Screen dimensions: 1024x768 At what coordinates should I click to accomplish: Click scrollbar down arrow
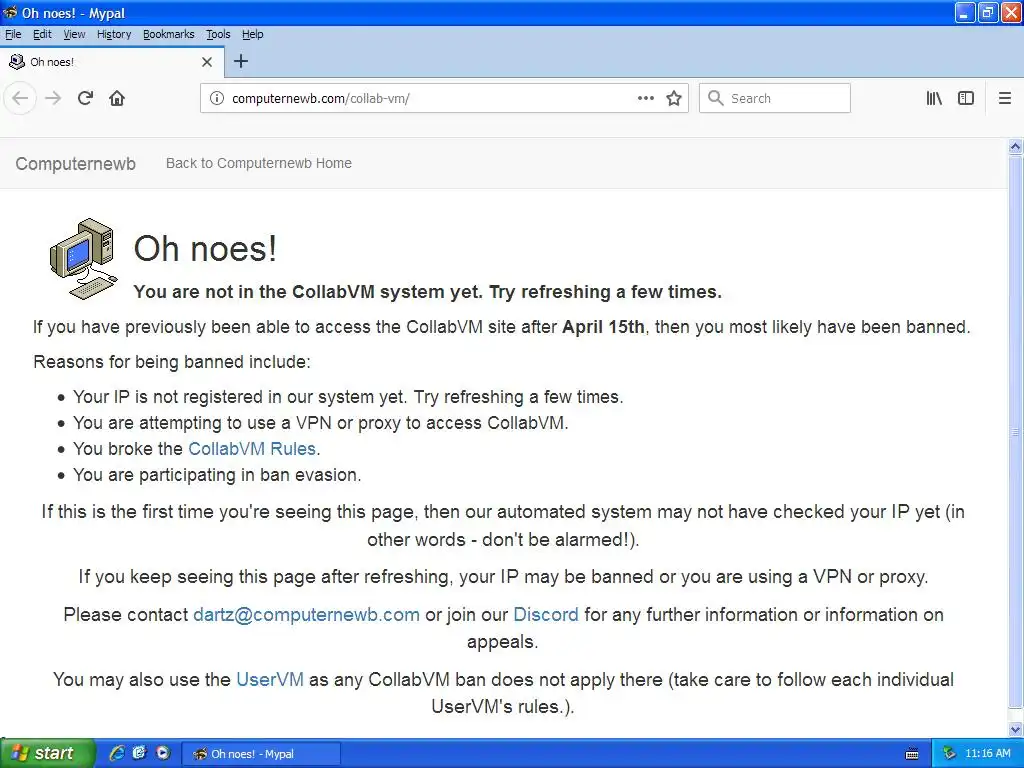coord(1015,729)
